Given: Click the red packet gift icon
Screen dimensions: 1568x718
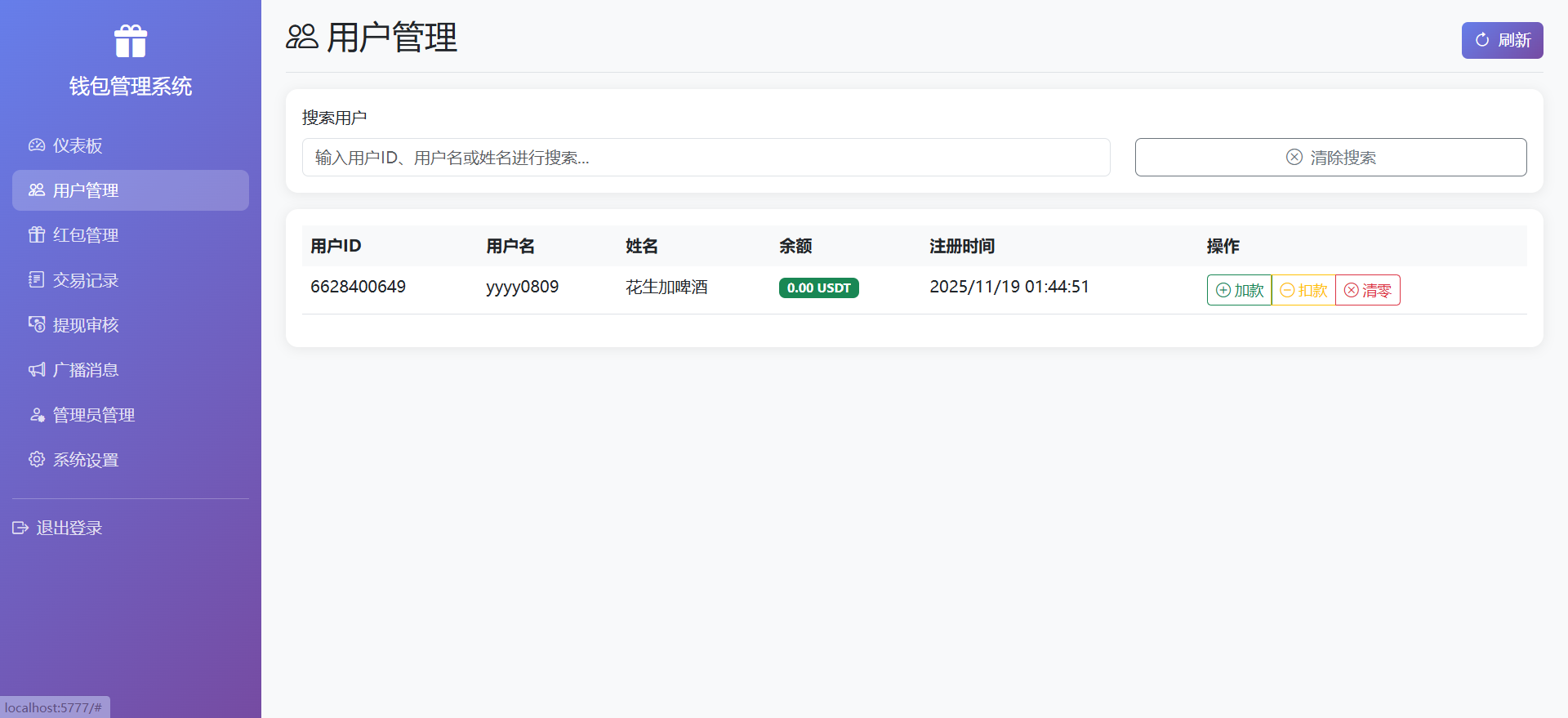Looking at the screenshot, I should click(37, 235).
